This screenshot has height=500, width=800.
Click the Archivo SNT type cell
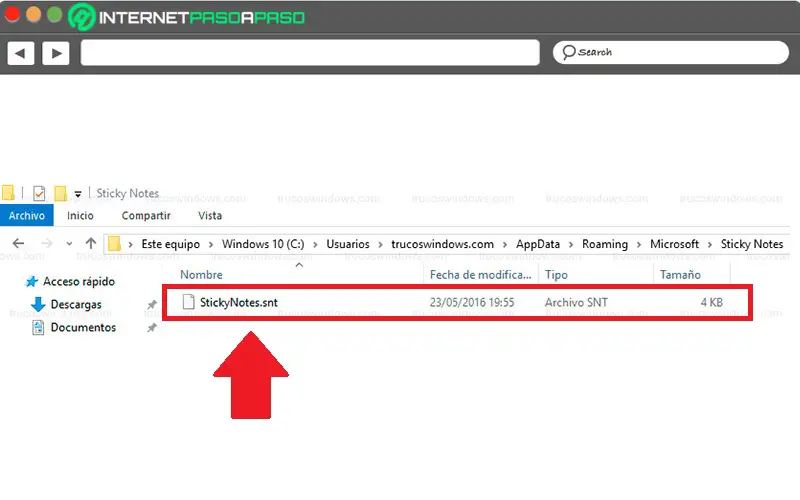click(576, 302)
